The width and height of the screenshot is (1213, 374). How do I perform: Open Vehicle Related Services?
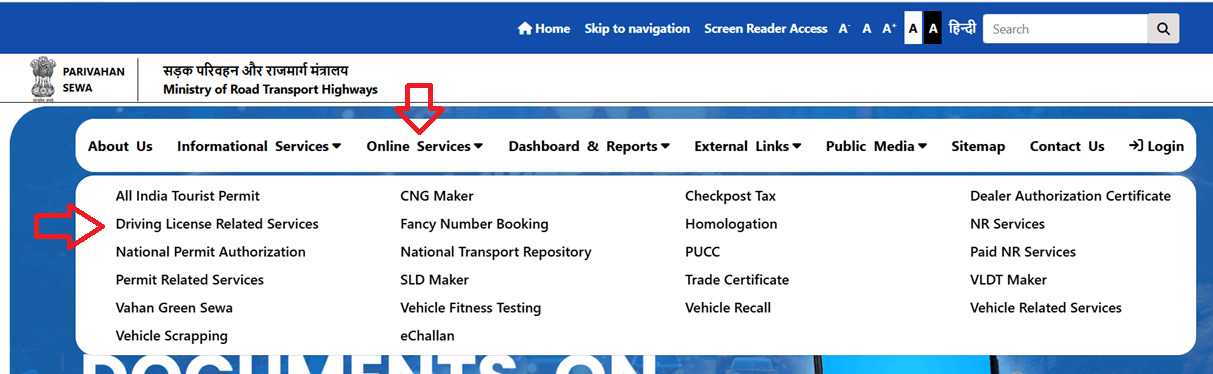(1046, 308)
